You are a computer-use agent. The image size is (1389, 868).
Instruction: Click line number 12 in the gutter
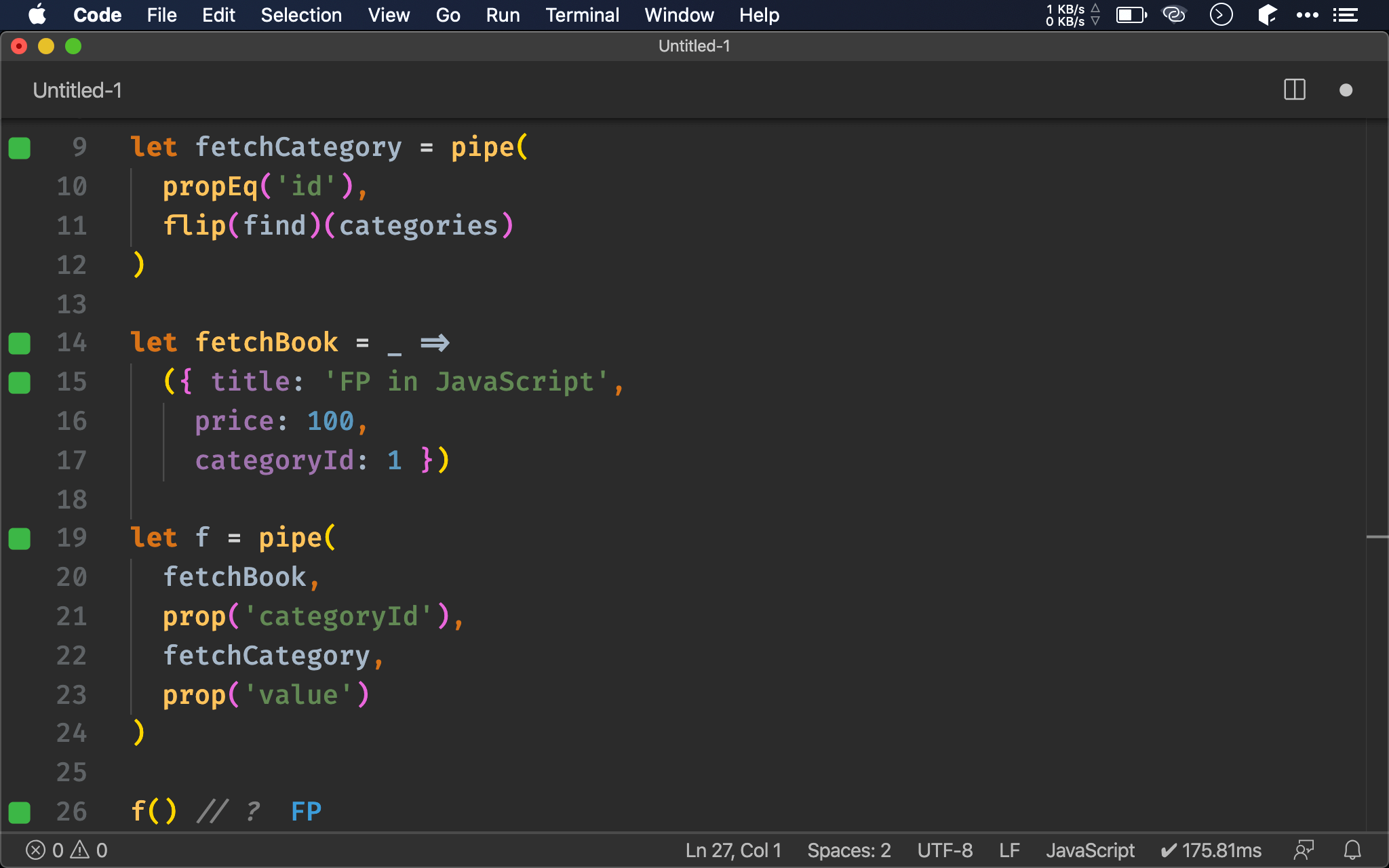pyautogui.click(x=72, y=264)
